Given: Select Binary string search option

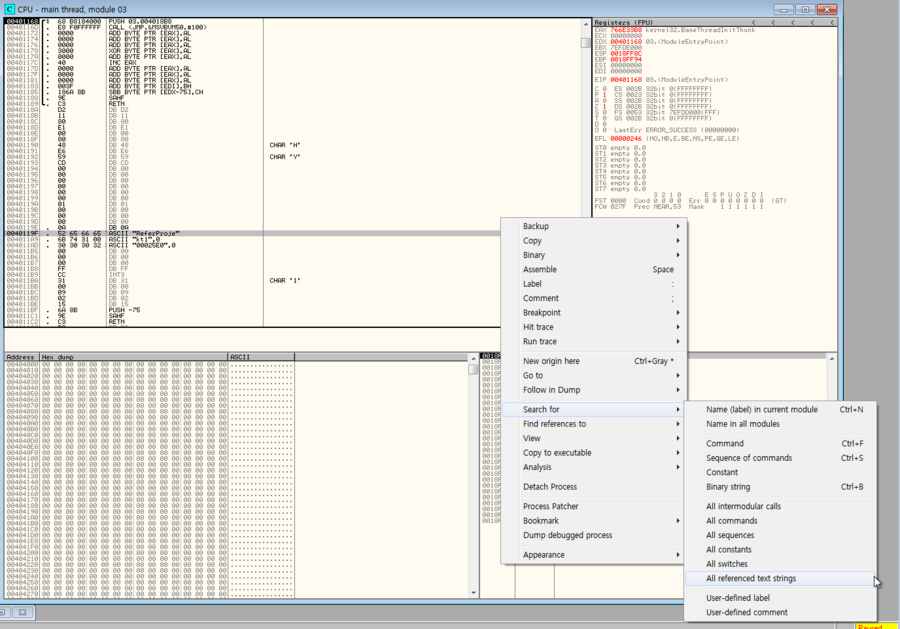Looking at the screenshot, I should click(x=728, y=487).
